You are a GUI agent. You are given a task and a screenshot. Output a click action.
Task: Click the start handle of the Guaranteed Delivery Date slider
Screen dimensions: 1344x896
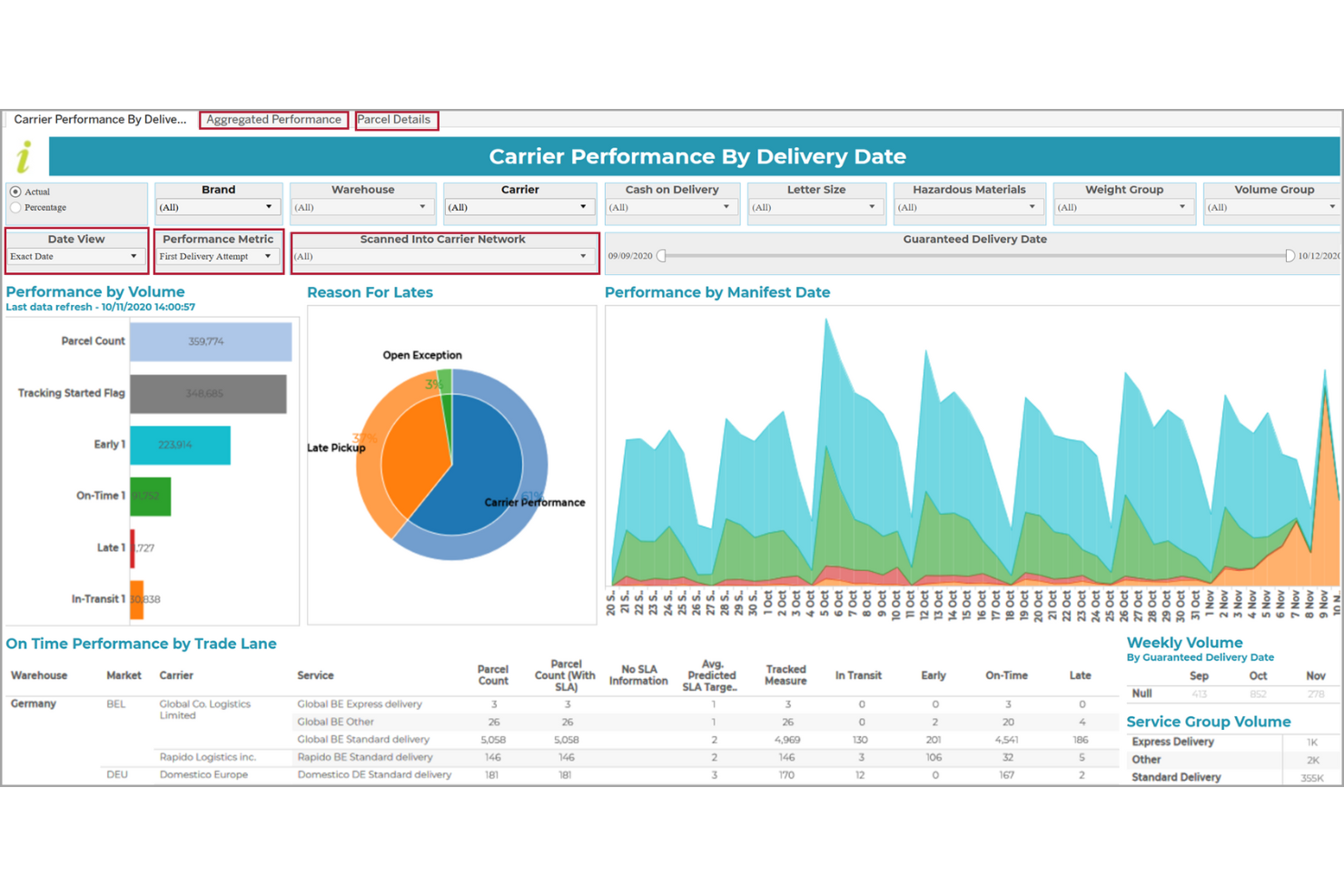coord(661,256)
